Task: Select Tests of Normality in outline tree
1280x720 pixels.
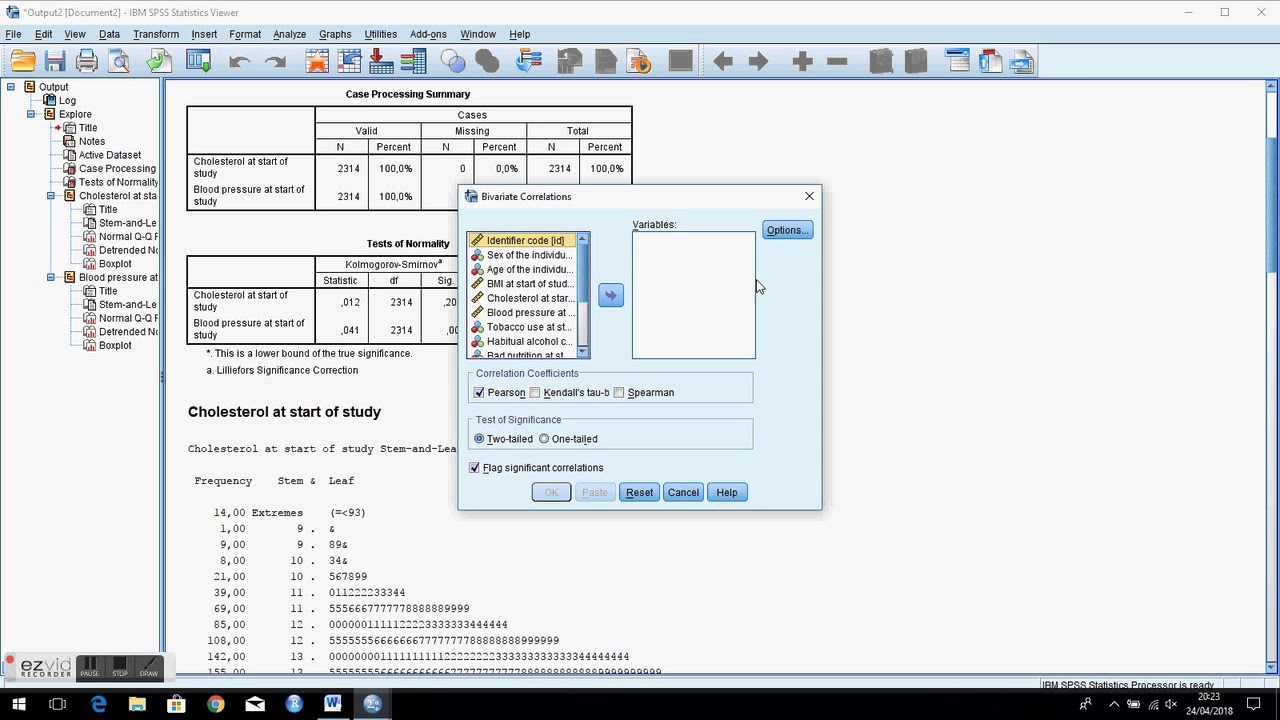Action: (118, 182)
